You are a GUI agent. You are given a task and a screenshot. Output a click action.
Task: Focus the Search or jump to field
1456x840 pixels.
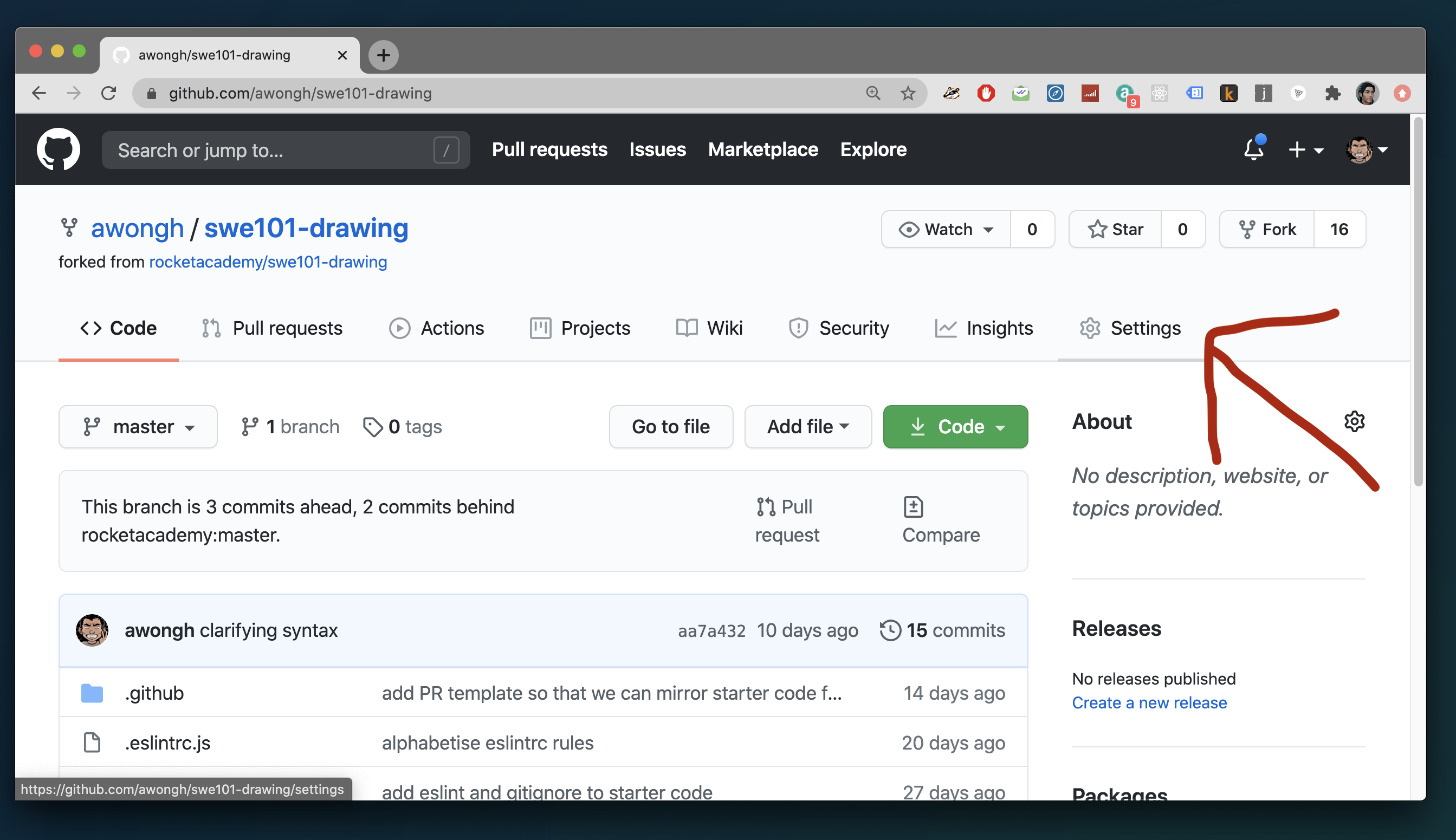286,150
